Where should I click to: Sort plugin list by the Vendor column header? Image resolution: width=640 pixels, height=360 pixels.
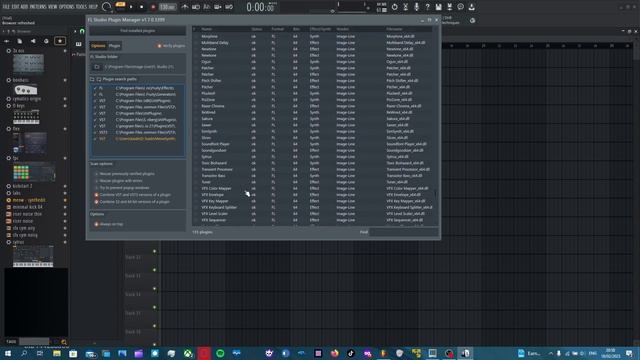click(x=342, y=29)
